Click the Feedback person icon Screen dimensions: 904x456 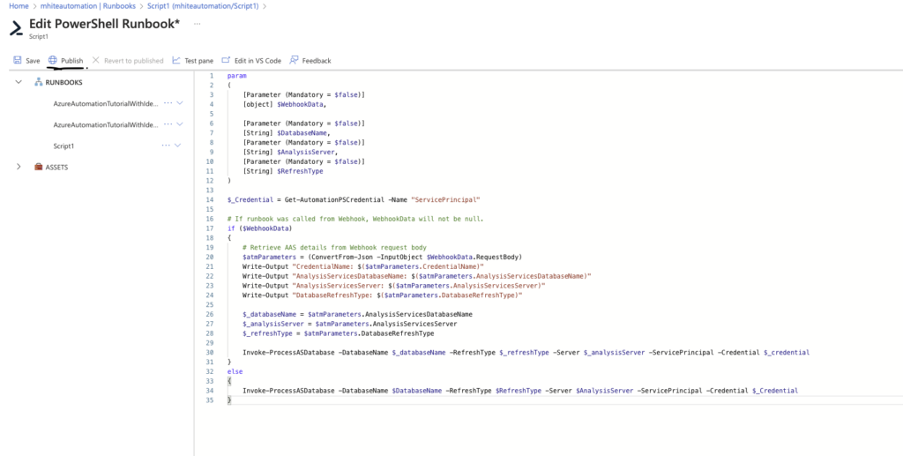pyautogui.click(x=294, y=60)
